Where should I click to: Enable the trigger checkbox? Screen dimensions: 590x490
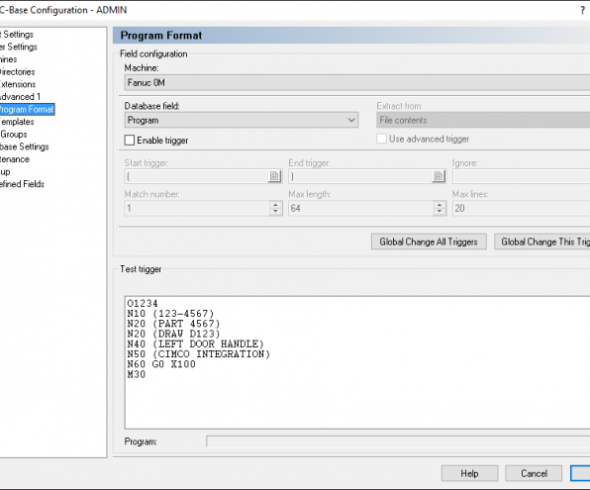129,140
